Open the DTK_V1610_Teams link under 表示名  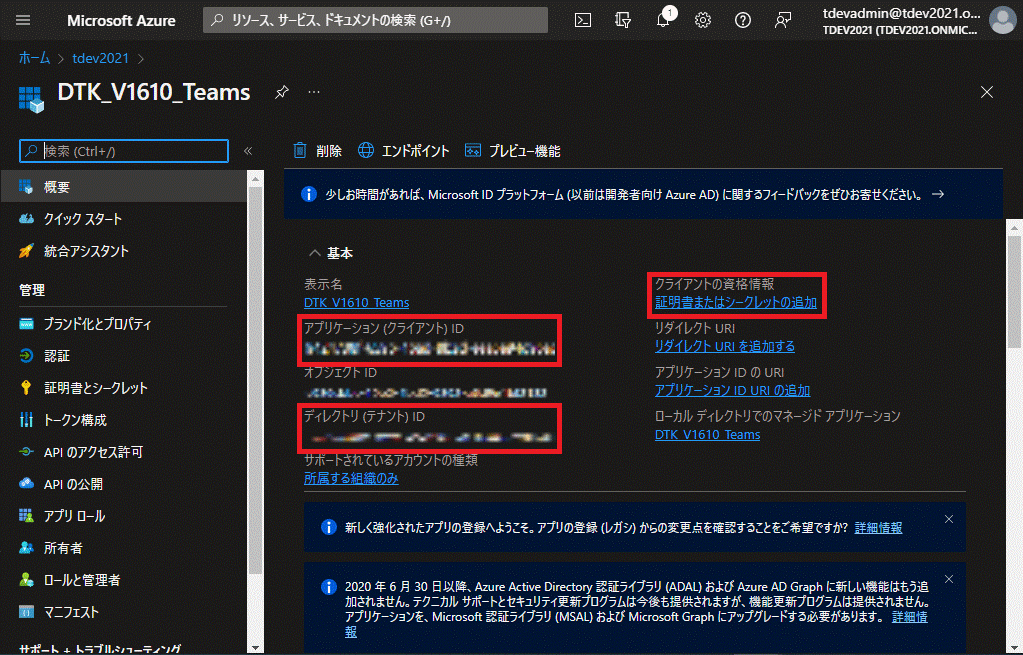coord(356,303)
